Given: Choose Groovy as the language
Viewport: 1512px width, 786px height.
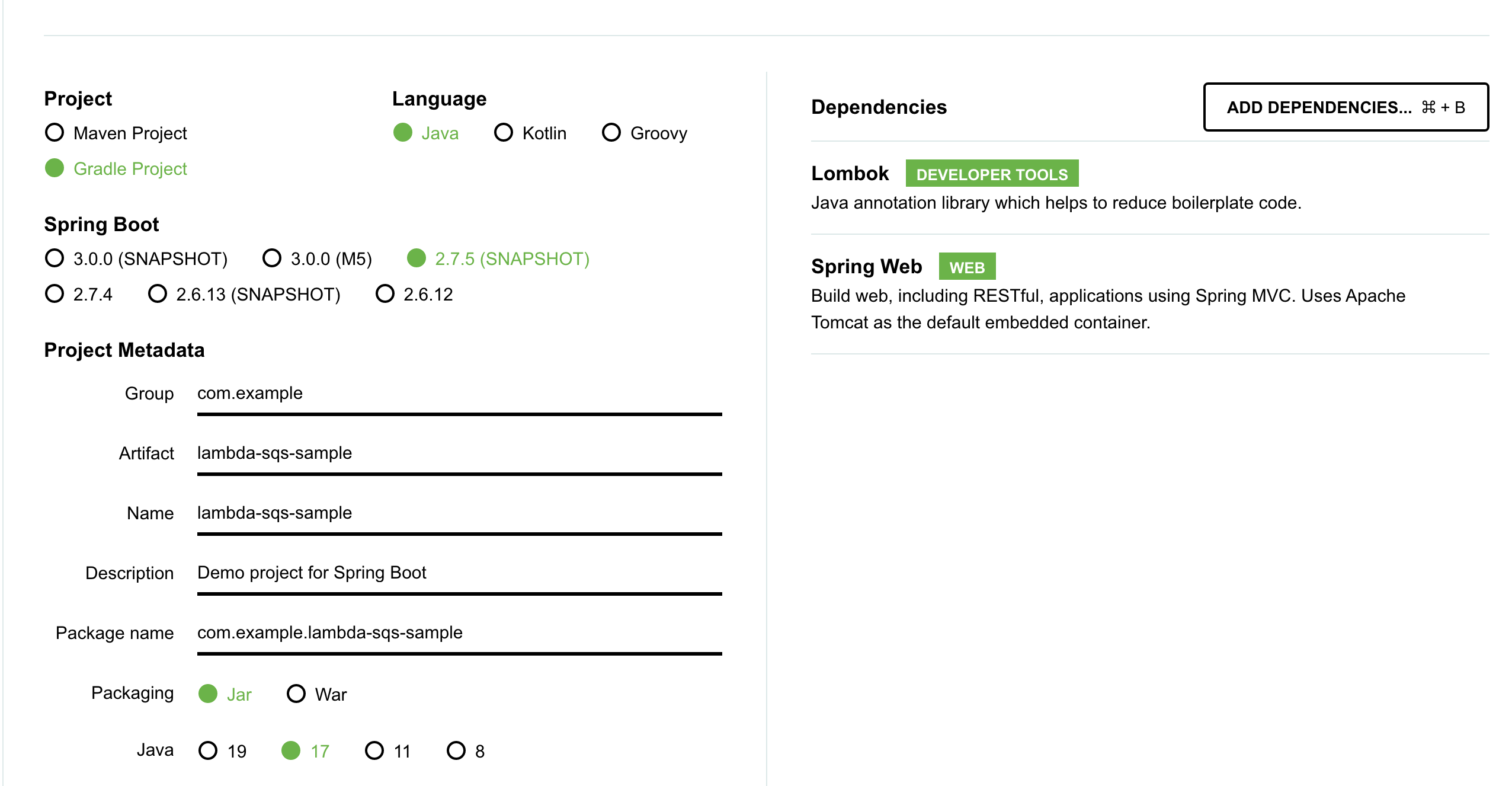Looking at the screenshot, I should 611,133.
